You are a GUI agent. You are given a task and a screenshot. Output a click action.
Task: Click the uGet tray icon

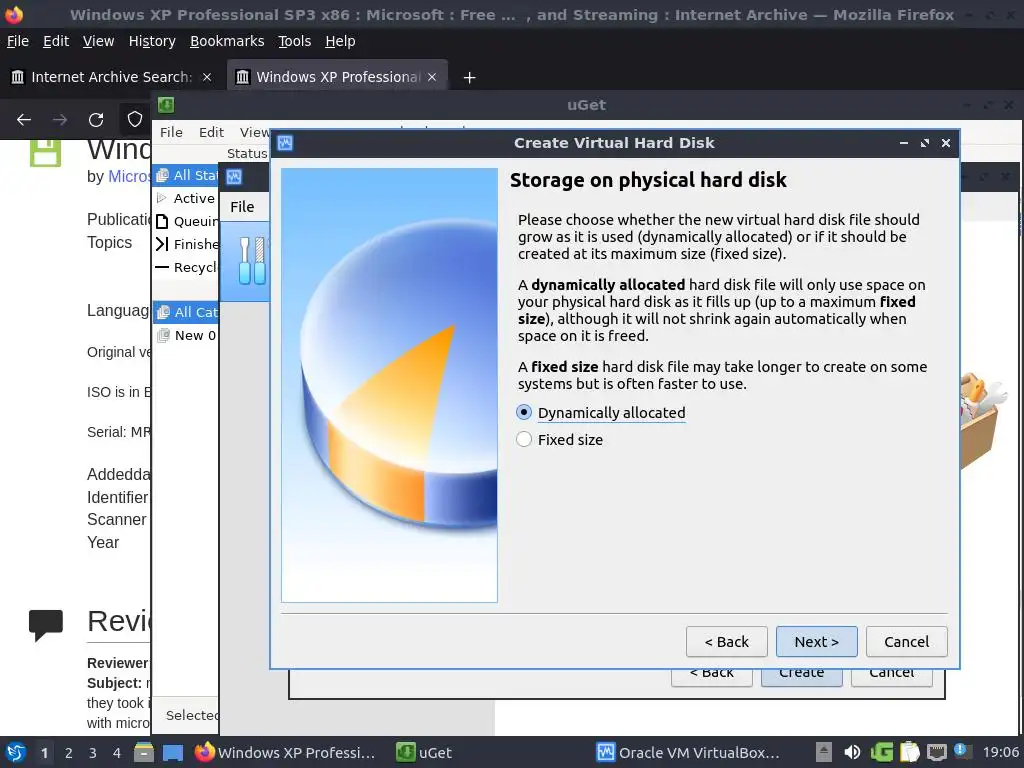[882, 753]
